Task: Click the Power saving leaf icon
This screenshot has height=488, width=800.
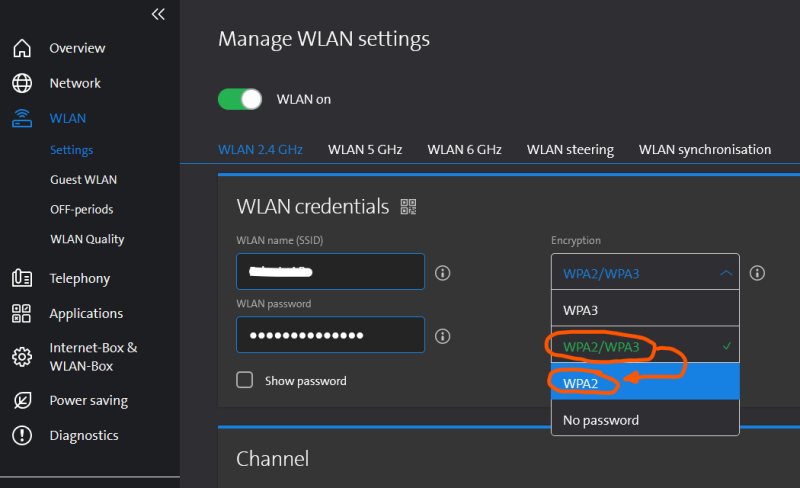Action: [22, 400]
